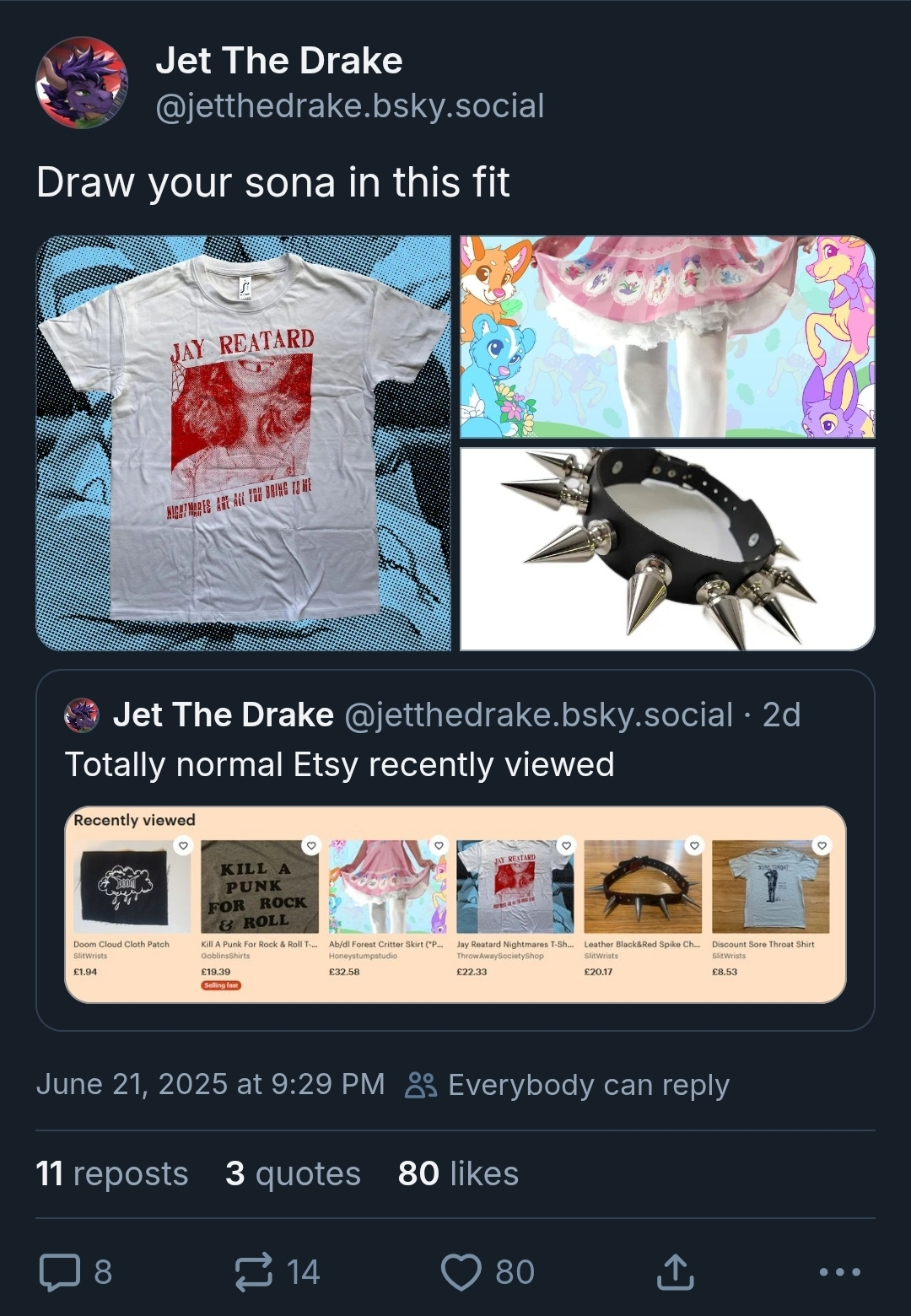The height and width of the screenshot is (1316, 911).
Task: Open the Everybody can reply settings
Action: 569,1085
